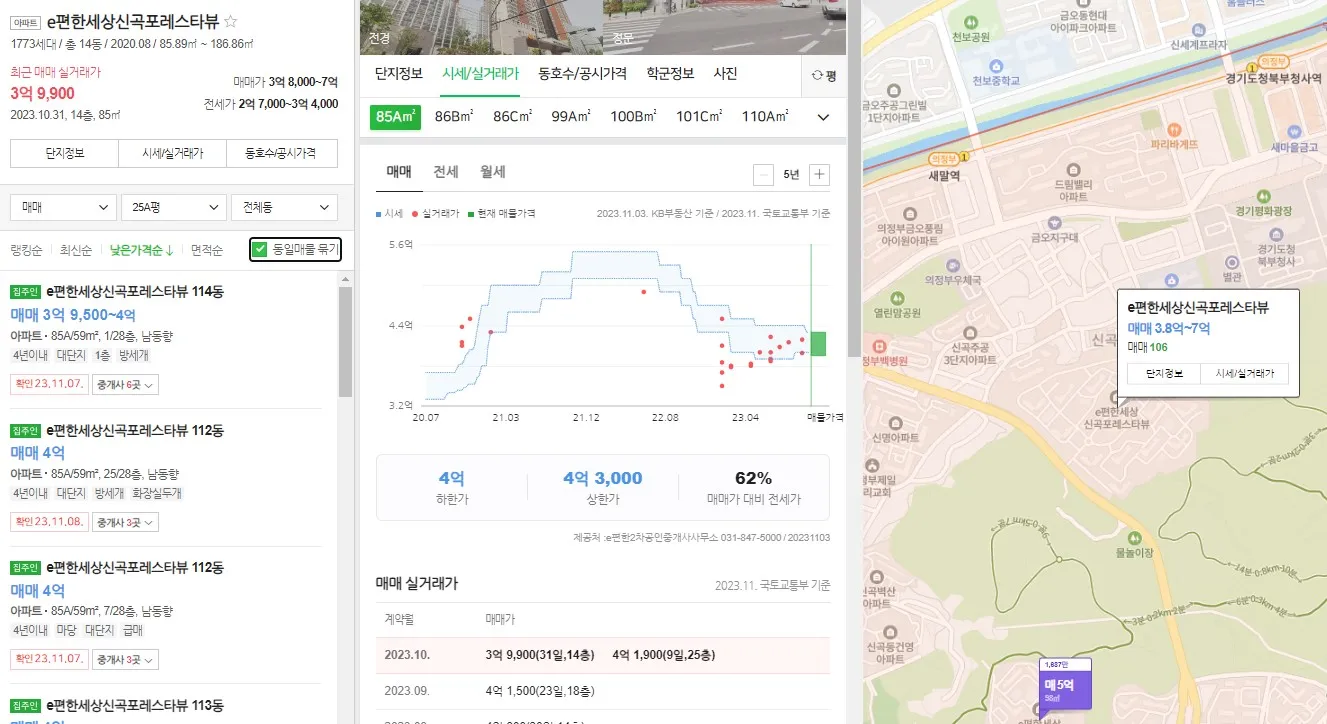
Task: Select the 99Am² area type
Action: click(571, 117)
